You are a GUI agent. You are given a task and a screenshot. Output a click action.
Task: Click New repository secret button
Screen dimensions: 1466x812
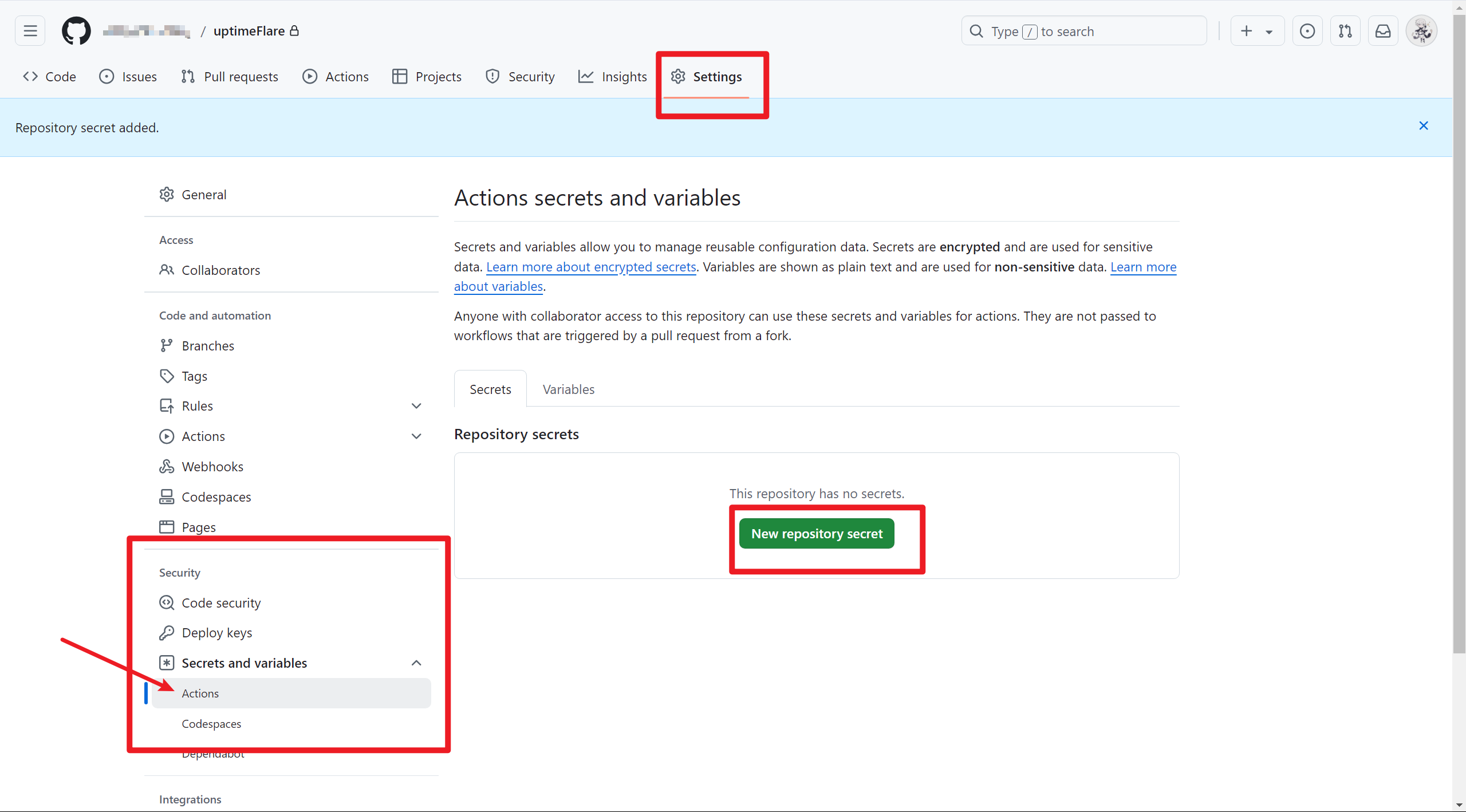coord(817,534)
